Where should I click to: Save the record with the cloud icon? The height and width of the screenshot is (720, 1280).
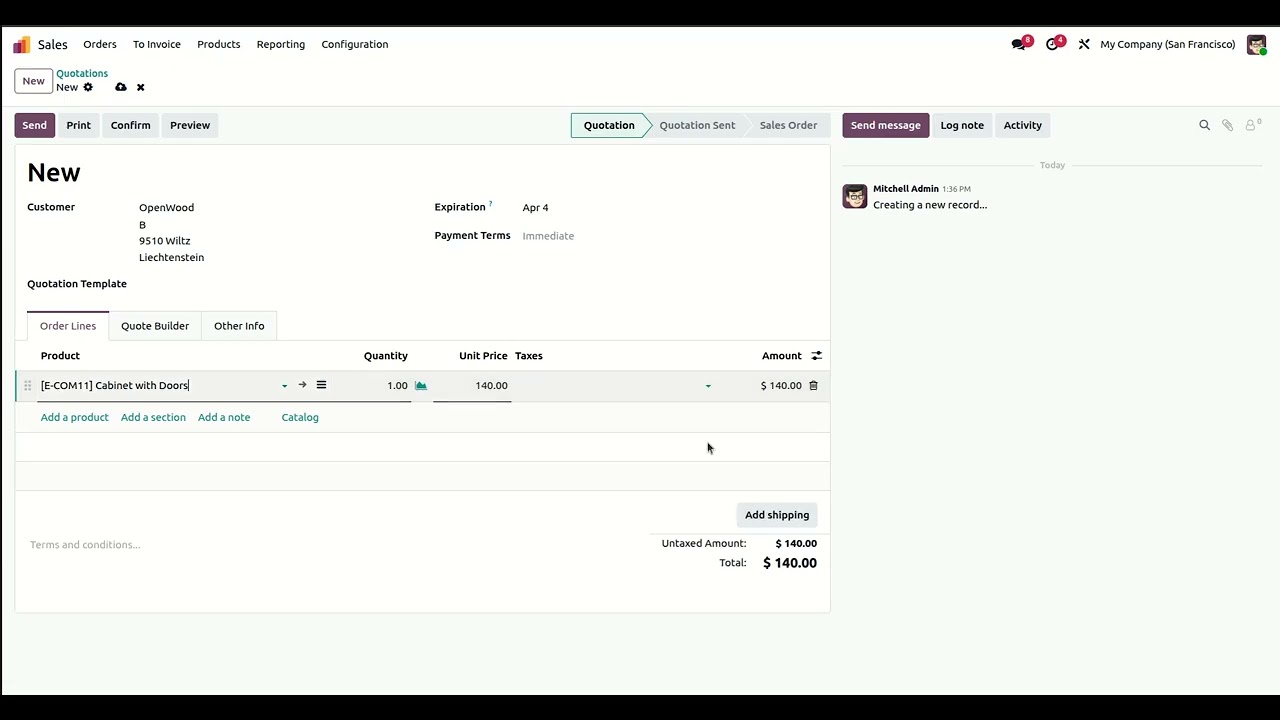tap(121, 87)
